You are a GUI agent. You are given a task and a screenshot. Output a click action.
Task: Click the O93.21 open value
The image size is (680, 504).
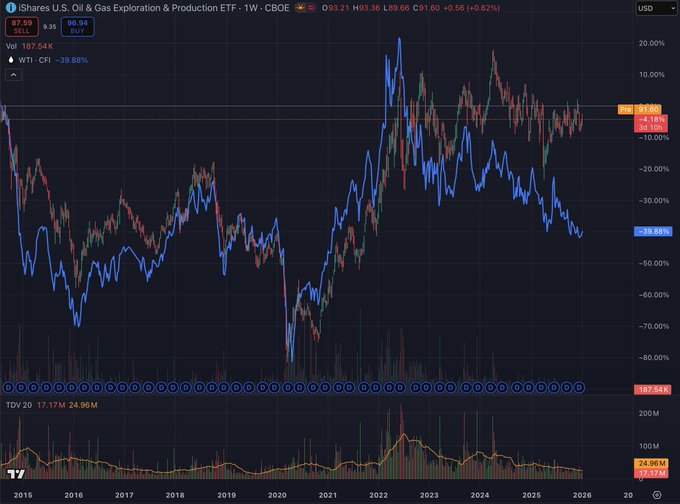coord(335,8)
